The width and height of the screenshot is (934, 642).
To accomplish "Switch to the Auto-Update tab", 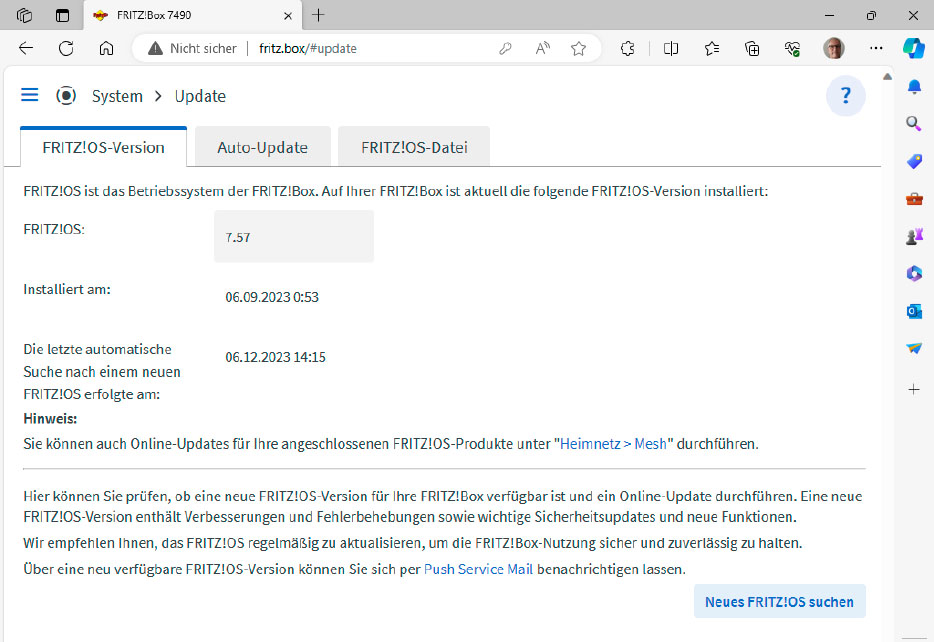I will click(262, 145).
